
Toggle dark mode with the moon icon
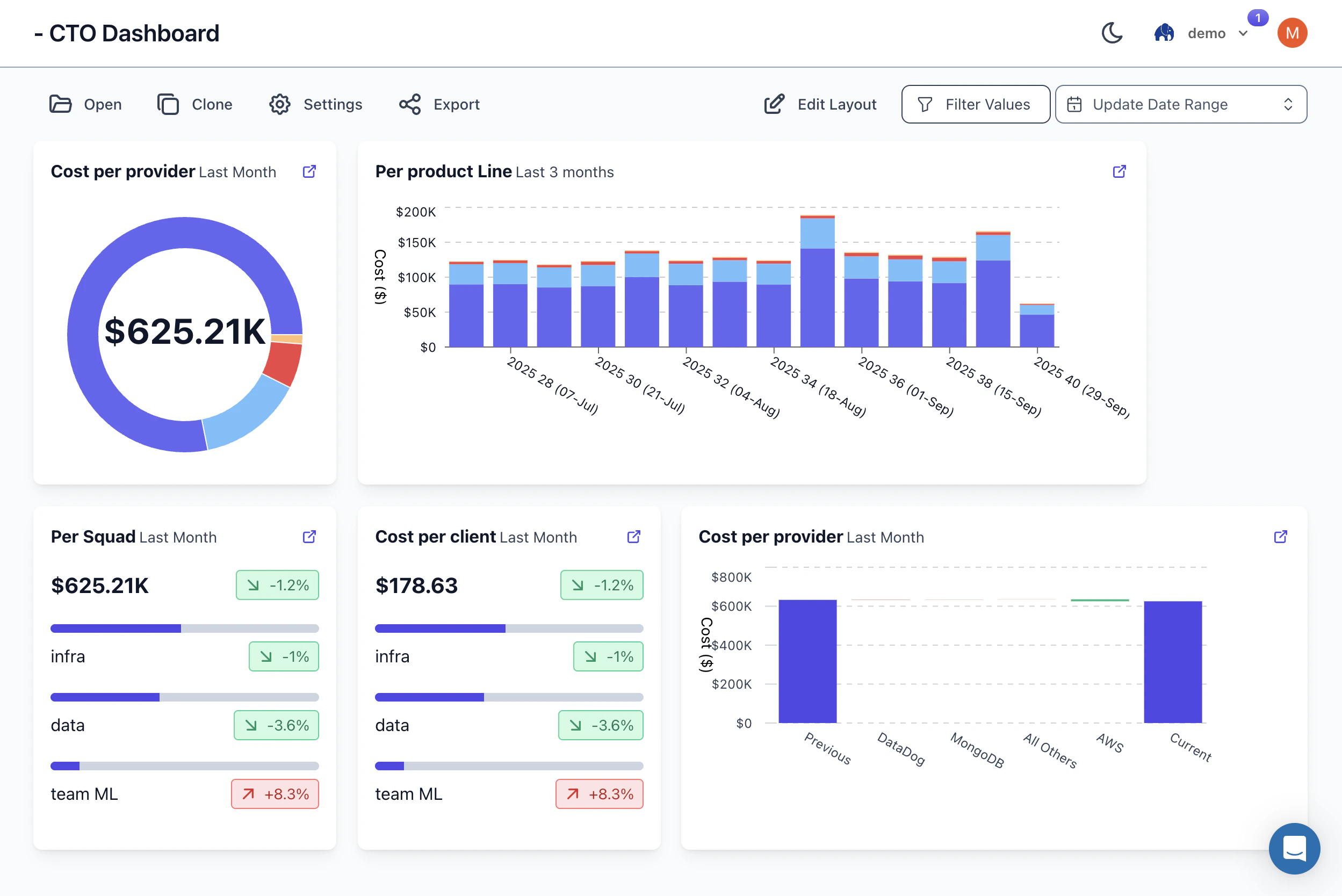click(x=1111, y=33)
